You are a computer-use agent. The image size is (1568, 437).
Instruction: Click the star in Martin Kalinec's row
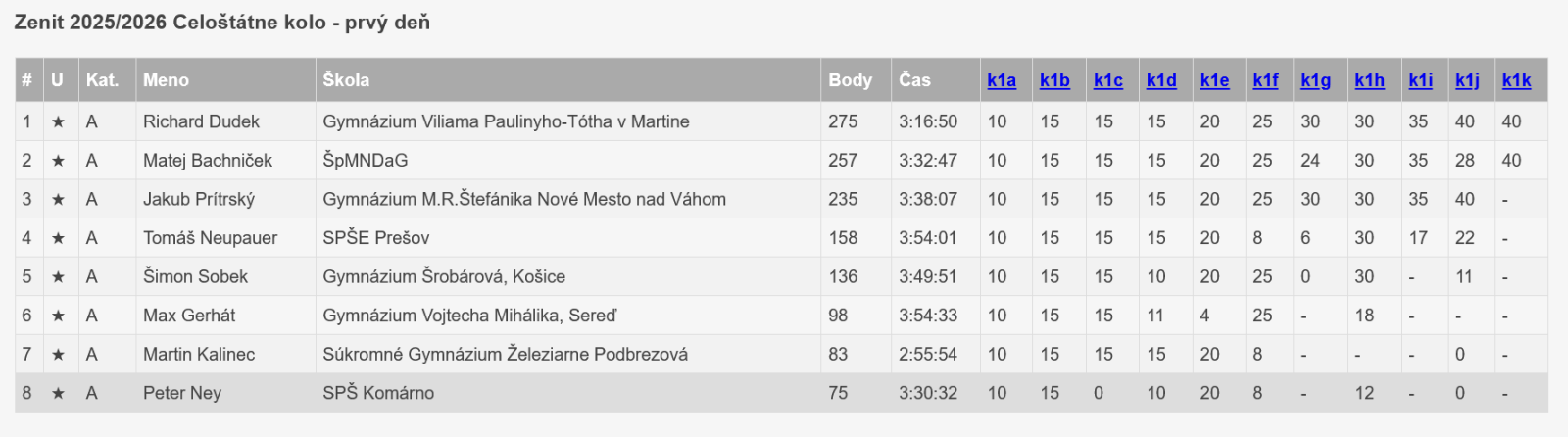click(58, 354)
